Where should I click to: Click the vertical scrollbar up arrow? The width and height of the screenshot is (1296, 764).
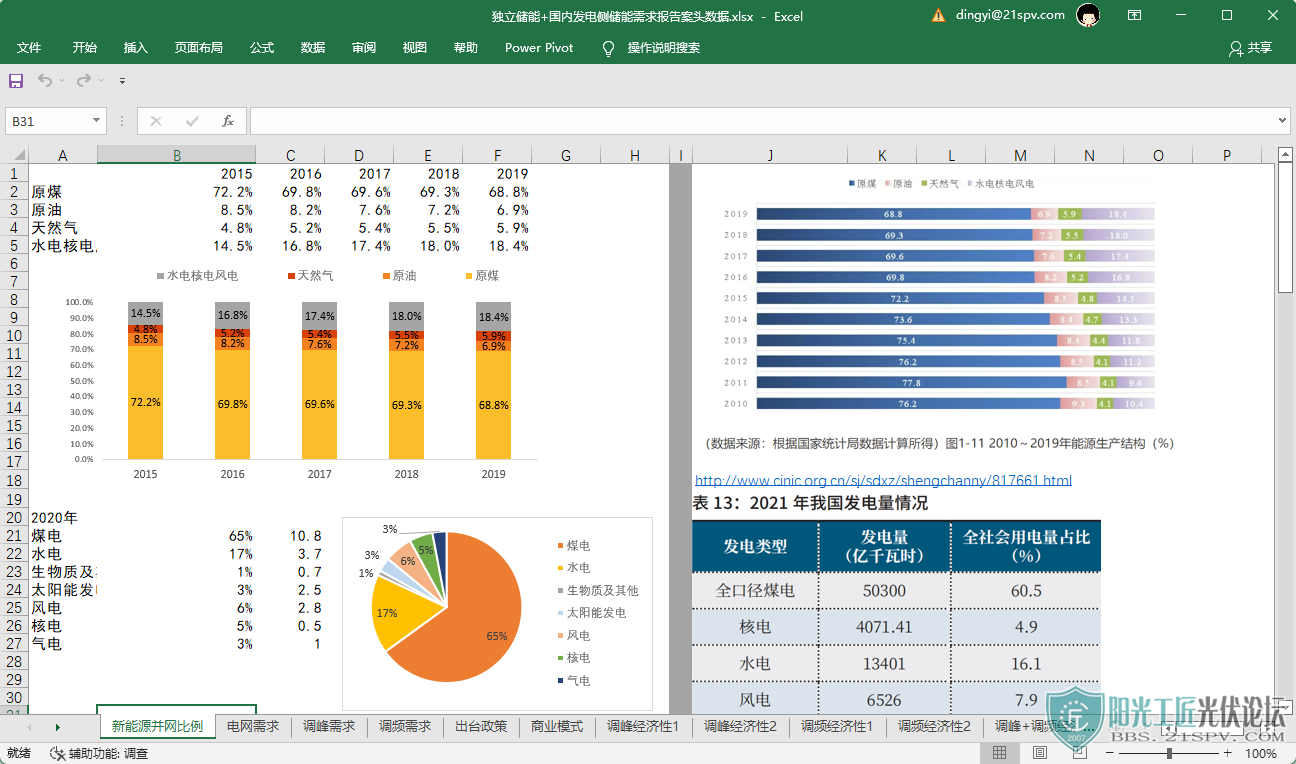(1285, 154)
